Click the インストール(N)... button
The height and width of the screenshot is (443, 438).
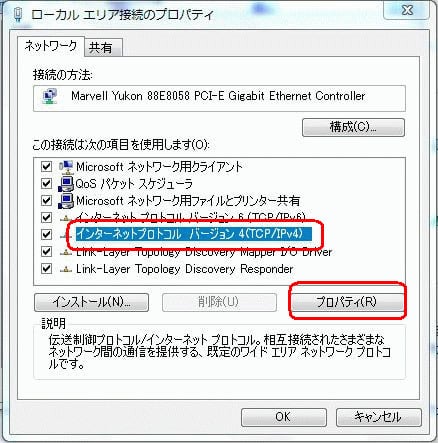pos(91,302)
